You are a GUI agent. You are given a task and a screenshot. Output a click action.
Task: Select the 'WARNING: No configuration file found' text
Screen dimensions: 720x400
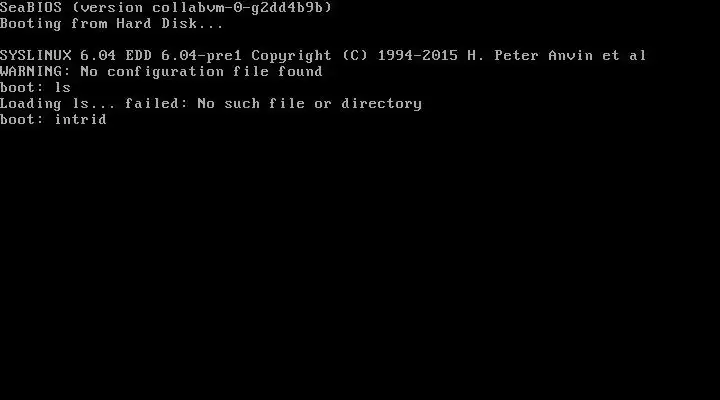tap(161, 72)
